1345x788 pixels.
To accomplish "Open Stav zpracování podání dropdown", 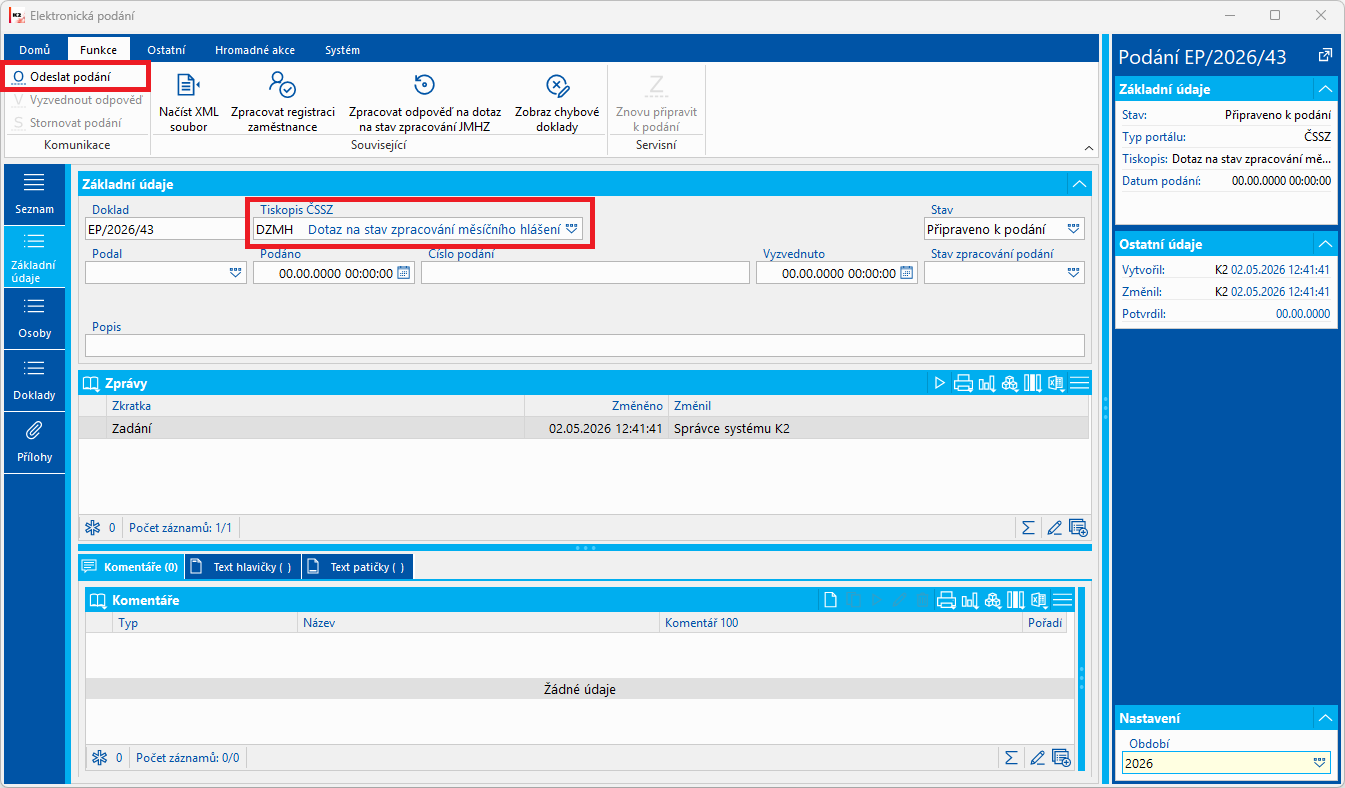I will tap(1074, 272).
